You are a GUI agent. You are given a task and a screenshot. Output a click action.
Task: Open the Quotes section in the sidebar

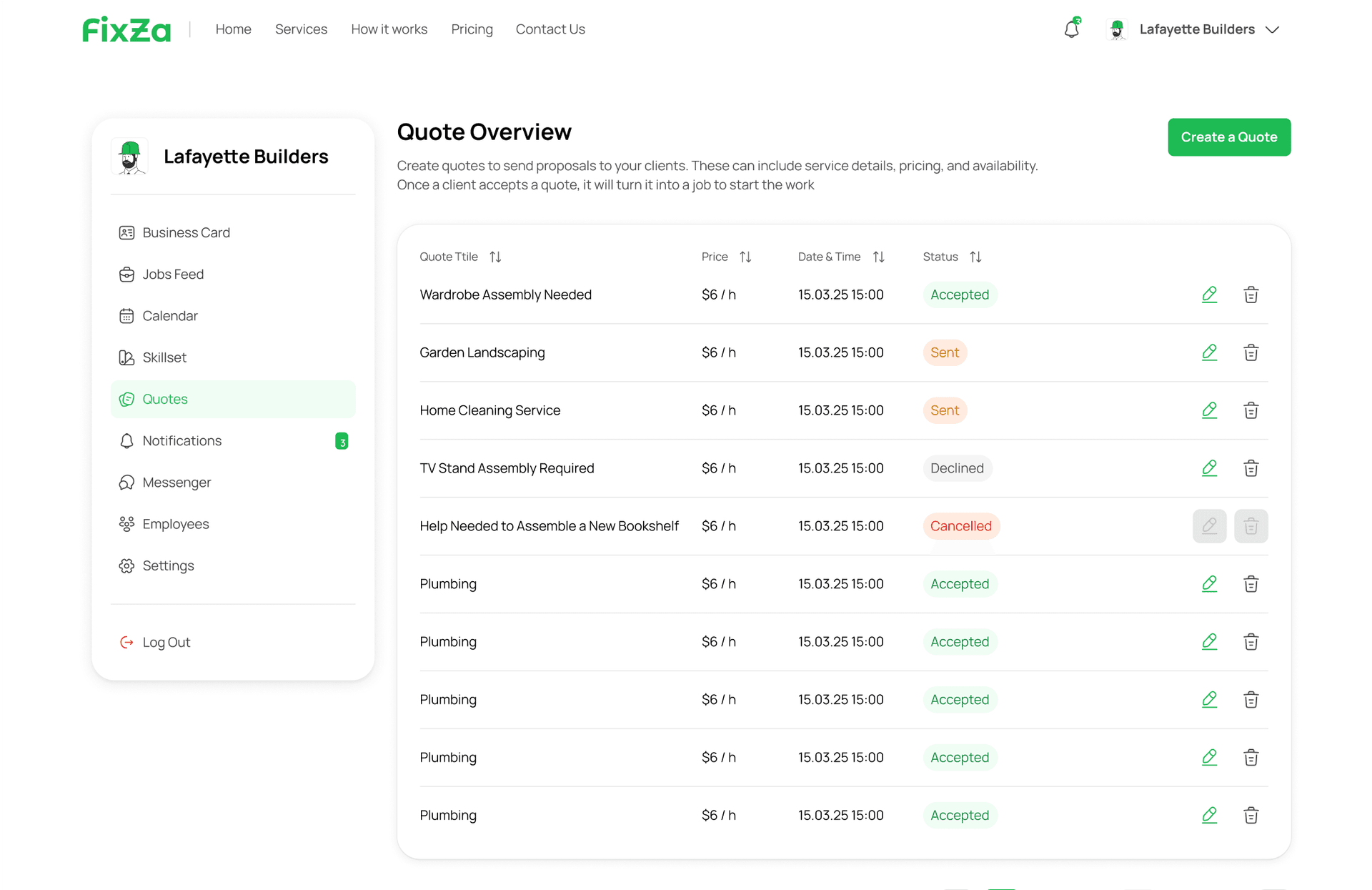pos(164,399)
